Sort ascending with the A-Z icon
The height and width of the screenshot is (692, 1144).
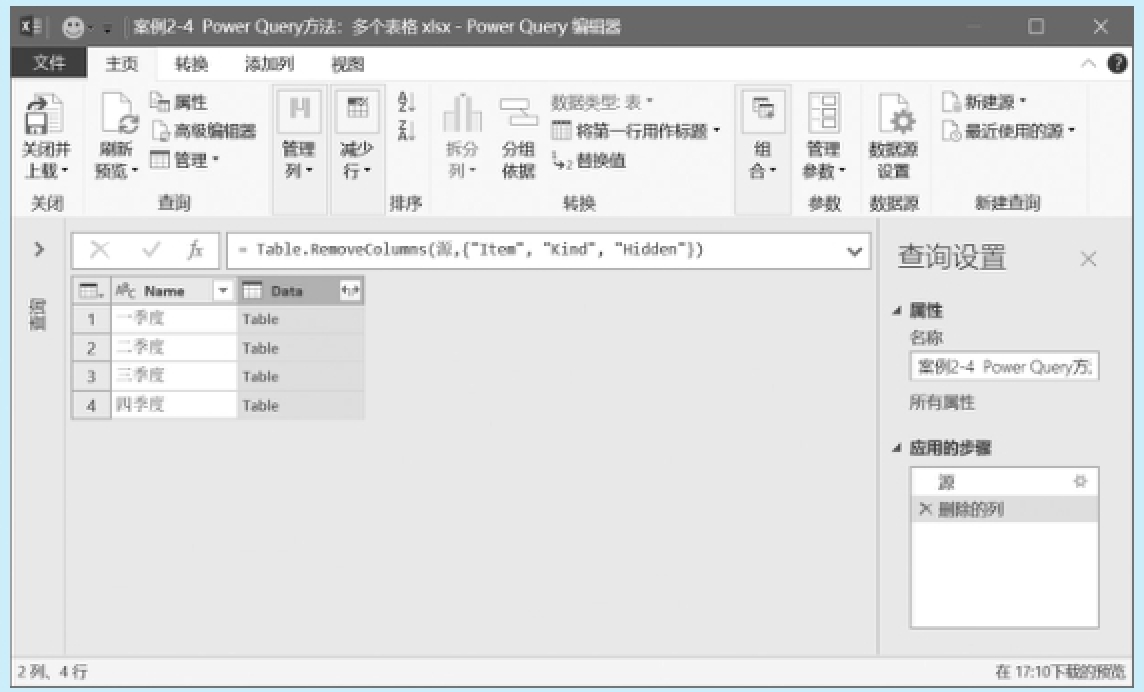point(406,102)
